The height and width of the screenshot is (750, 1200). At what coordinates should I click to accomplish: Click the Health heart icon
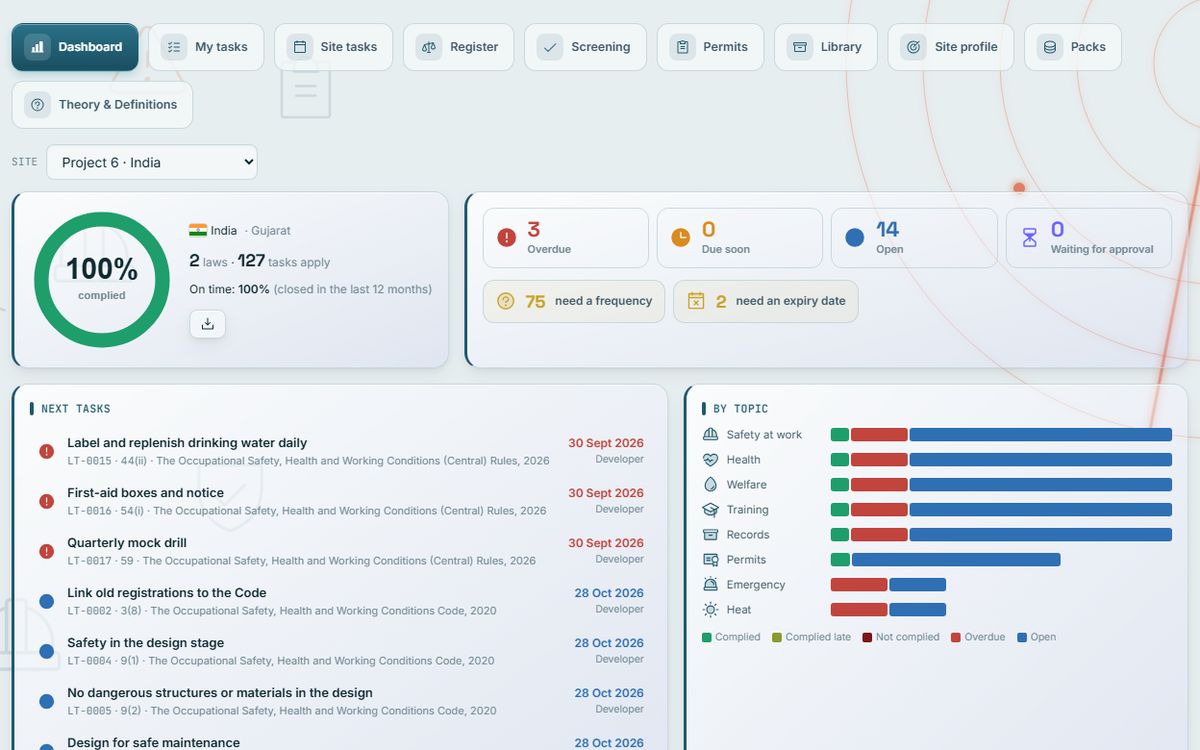(711, 460)
